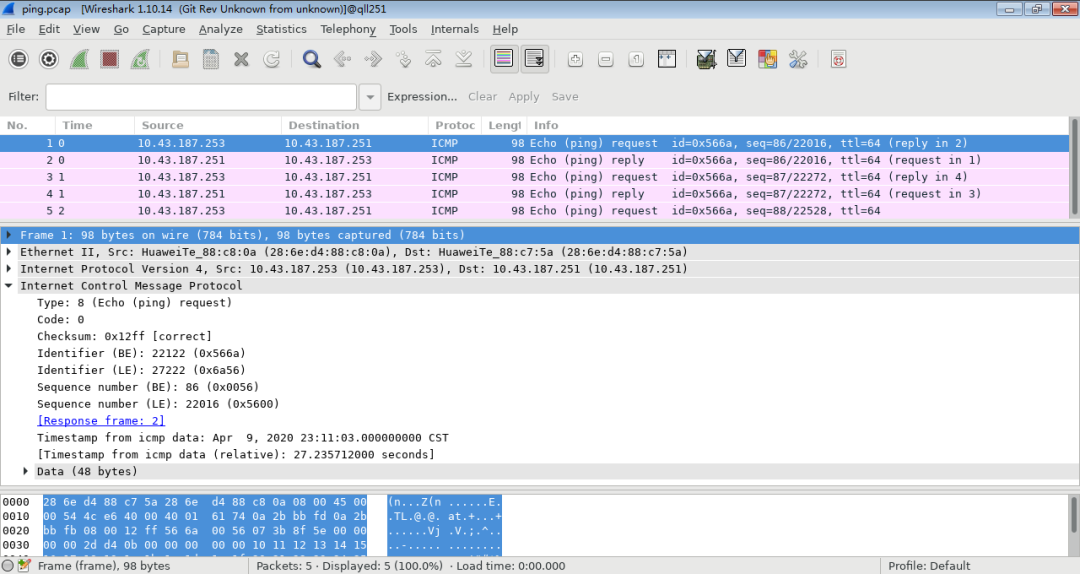Close this capture file (X icon)
Screen dimensions: 1080x574
[x=241, y=59]
